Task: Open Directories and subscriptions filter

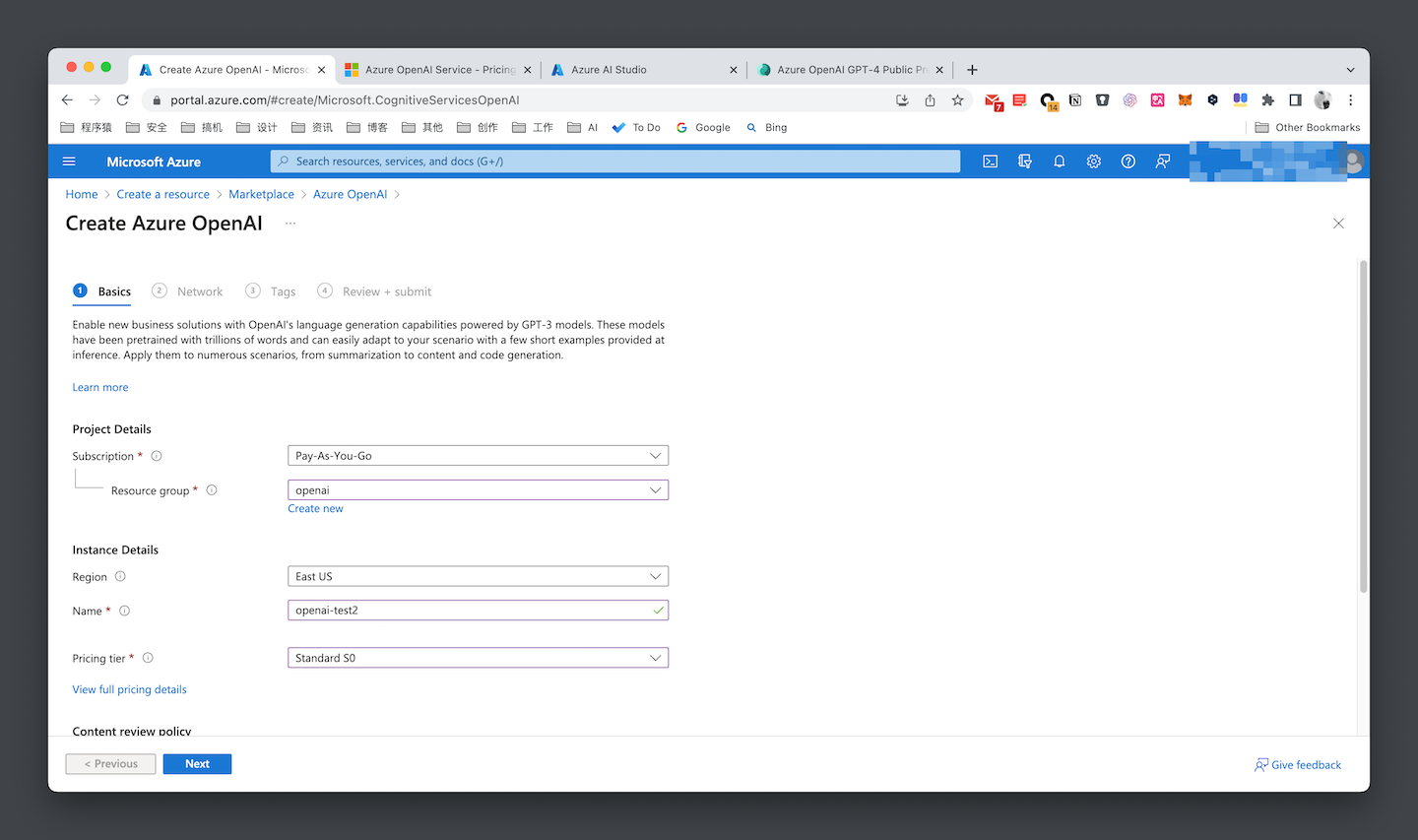Action: click(x=1025, y=162)
